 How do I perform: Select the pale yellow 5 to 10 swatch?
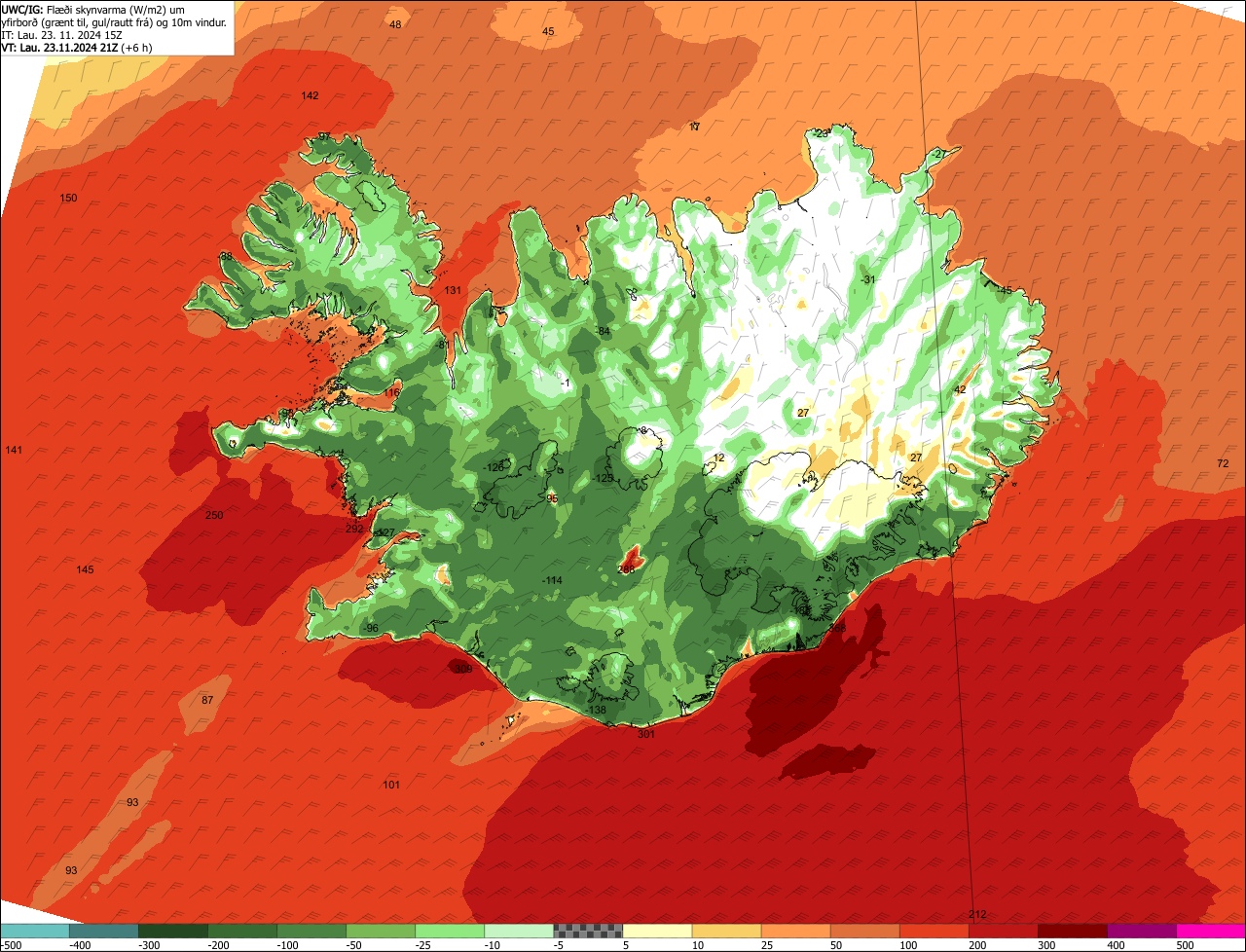click(x=657, y=931)
